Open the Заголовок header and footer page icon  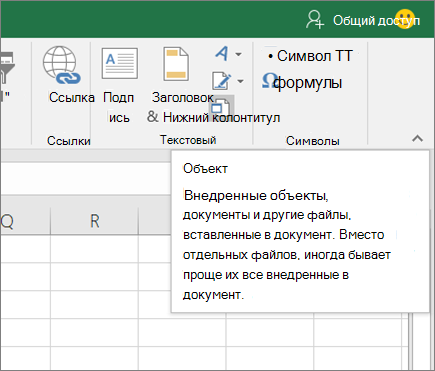pos(176,64)
